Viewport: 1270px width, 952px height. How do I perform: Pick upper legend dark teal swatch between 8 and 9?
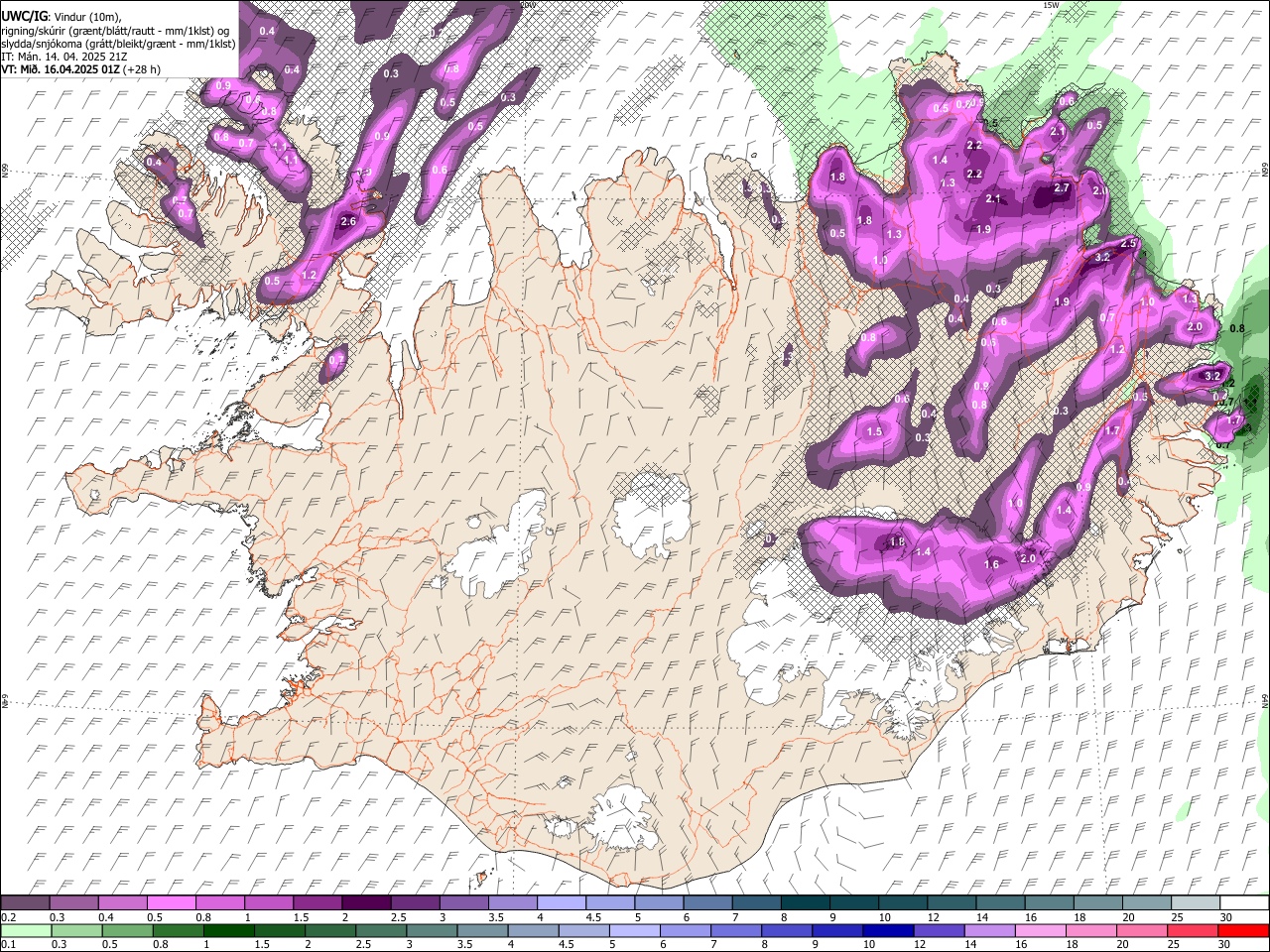pos(804,902)
